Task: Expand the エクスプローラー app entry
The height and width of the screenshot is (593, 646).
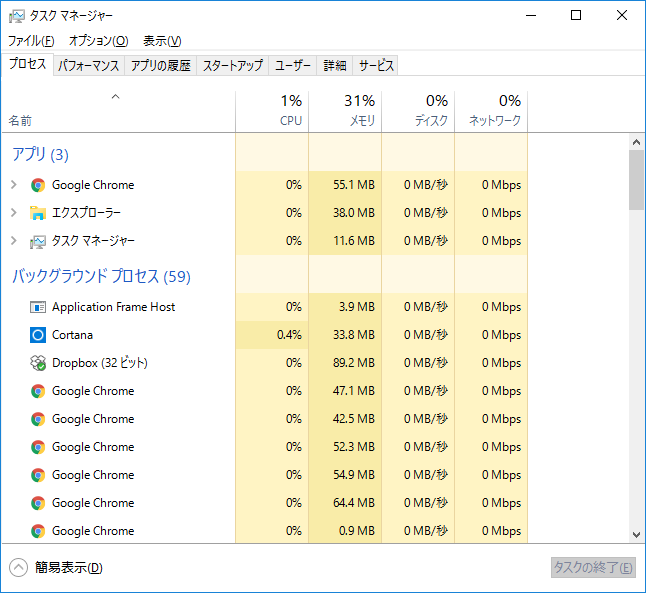Action: 13,213
